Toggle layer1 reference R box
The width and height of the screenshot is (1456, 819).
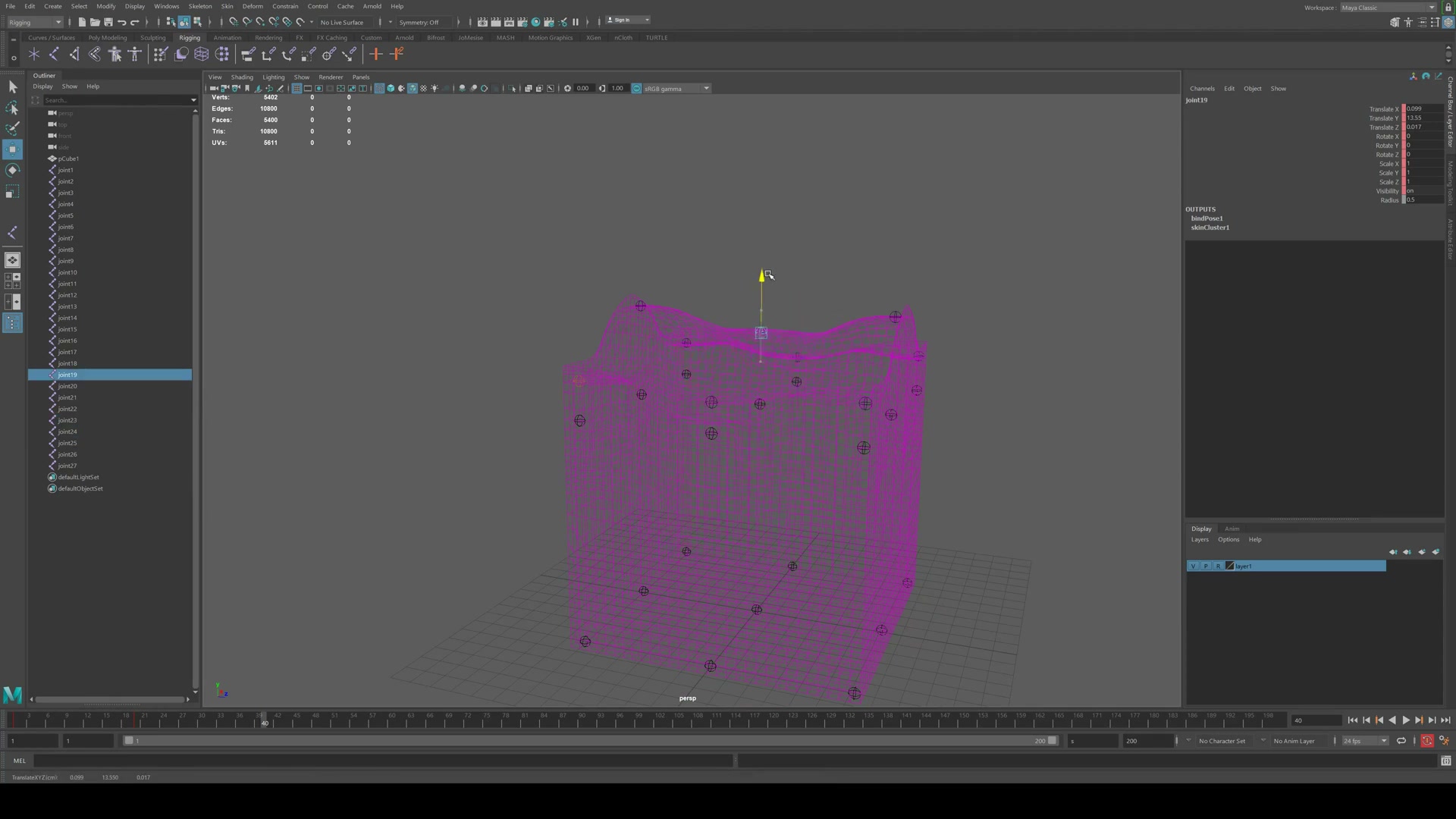coord(1219,566)
